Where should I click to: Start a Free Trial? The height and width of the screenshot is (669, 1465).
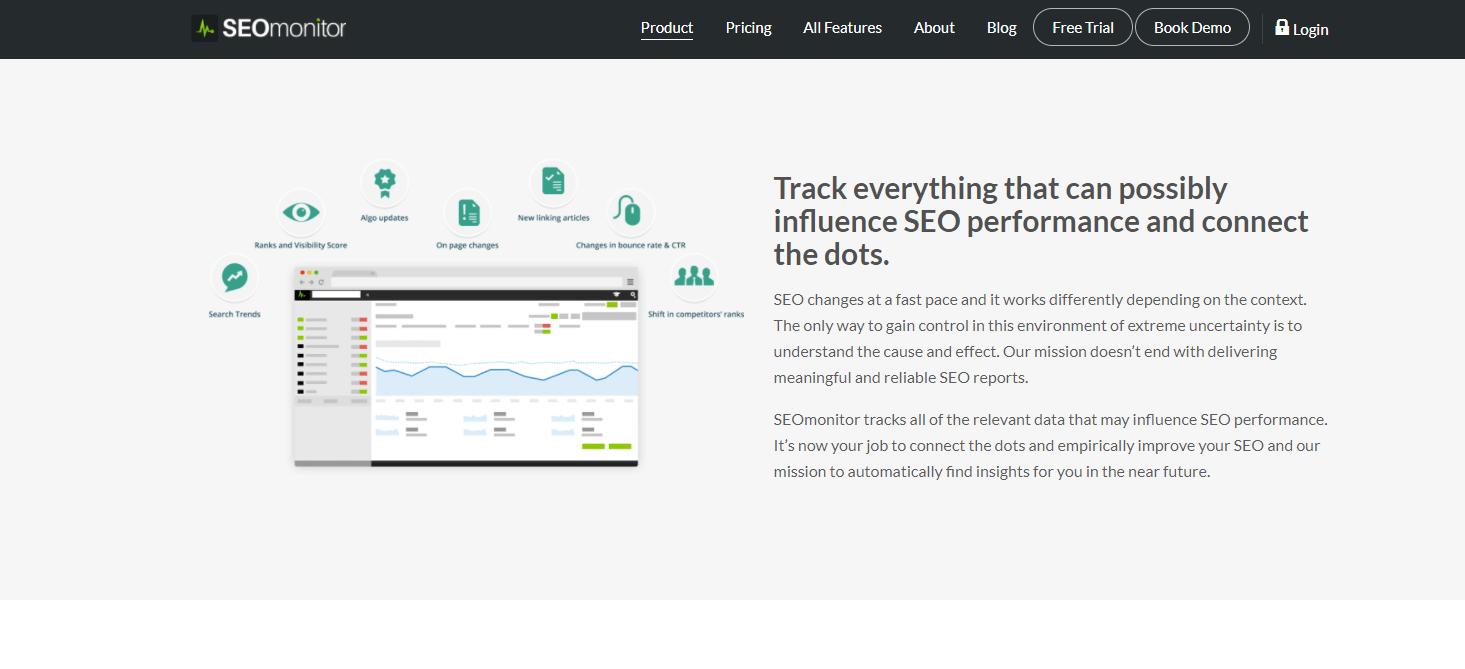pos(1083,28)
